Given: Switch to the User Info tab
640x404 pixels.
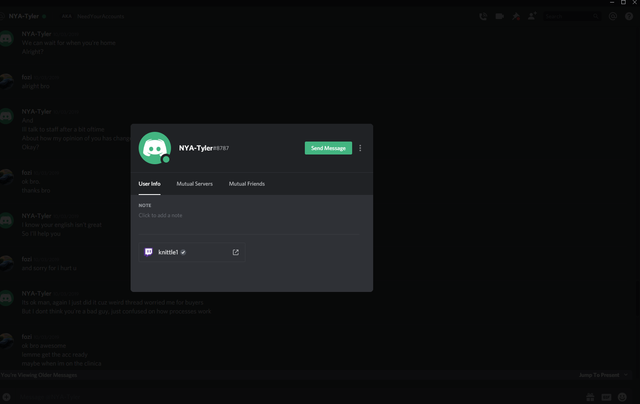Looking at the screenshot, I should 149,184.
